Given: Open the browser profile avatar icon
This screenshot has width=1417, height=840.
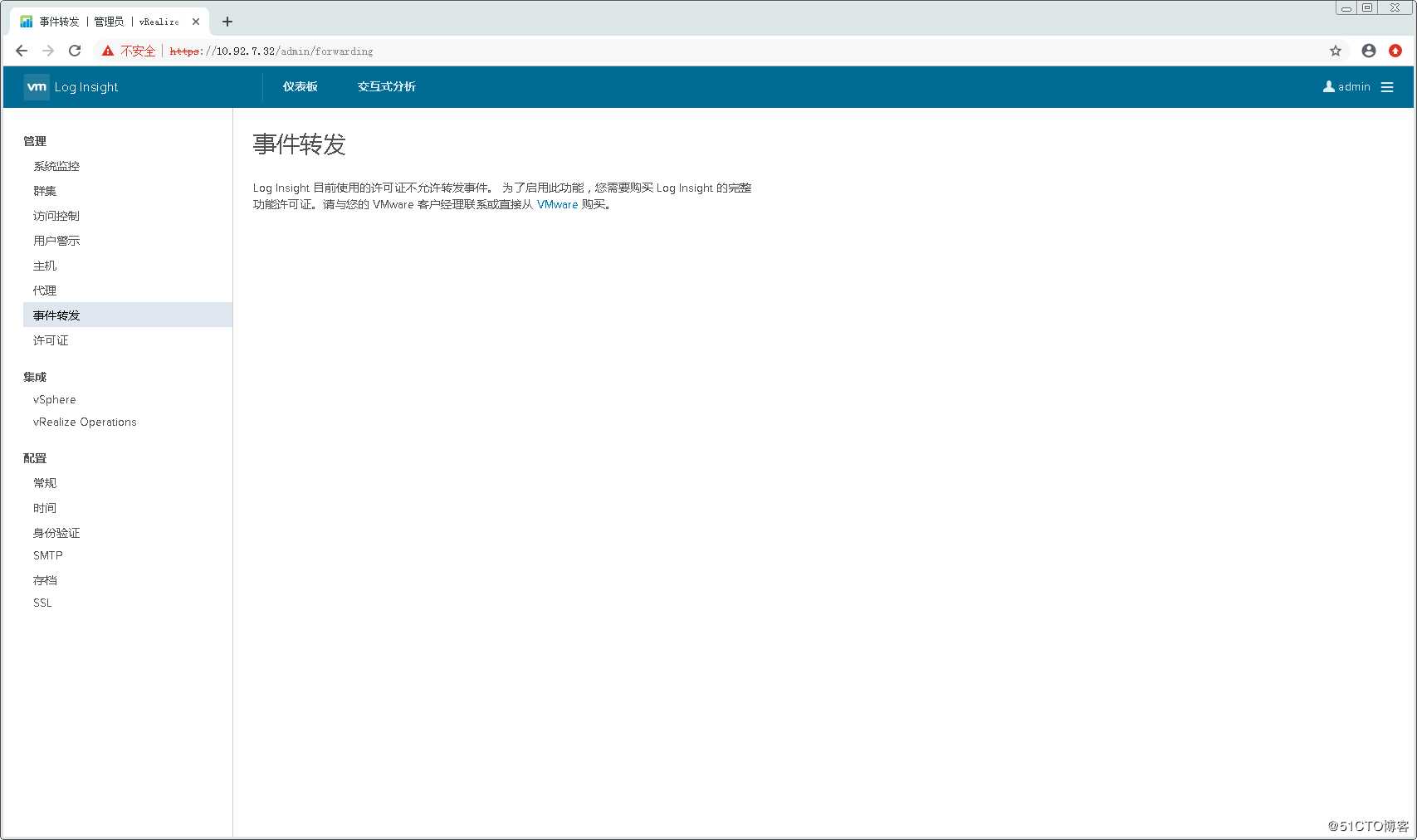Looking at the screenshot, I should click(1369, 51).
